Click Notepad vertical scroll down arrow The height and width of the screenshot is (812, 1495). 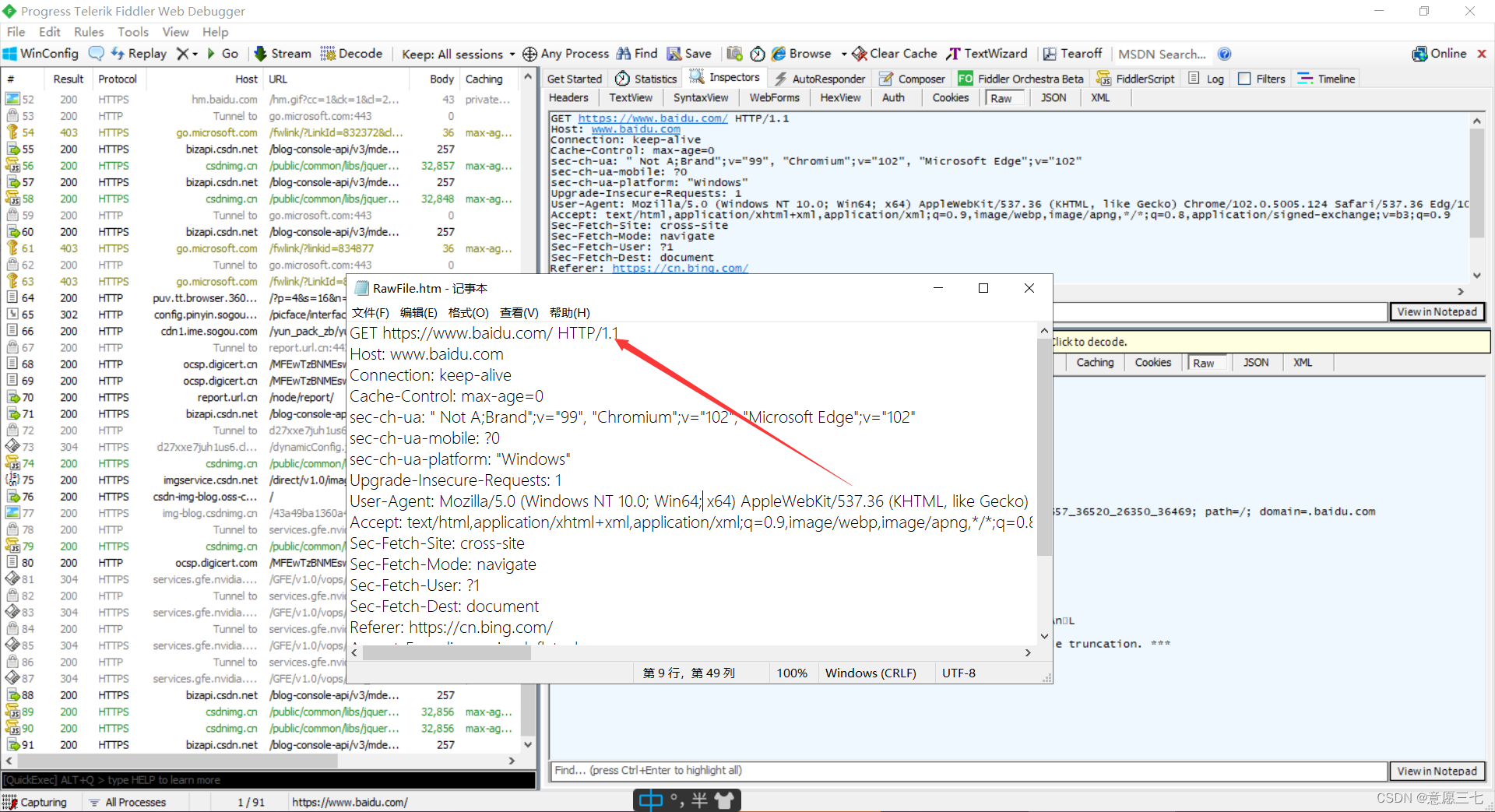(1045, 636)
